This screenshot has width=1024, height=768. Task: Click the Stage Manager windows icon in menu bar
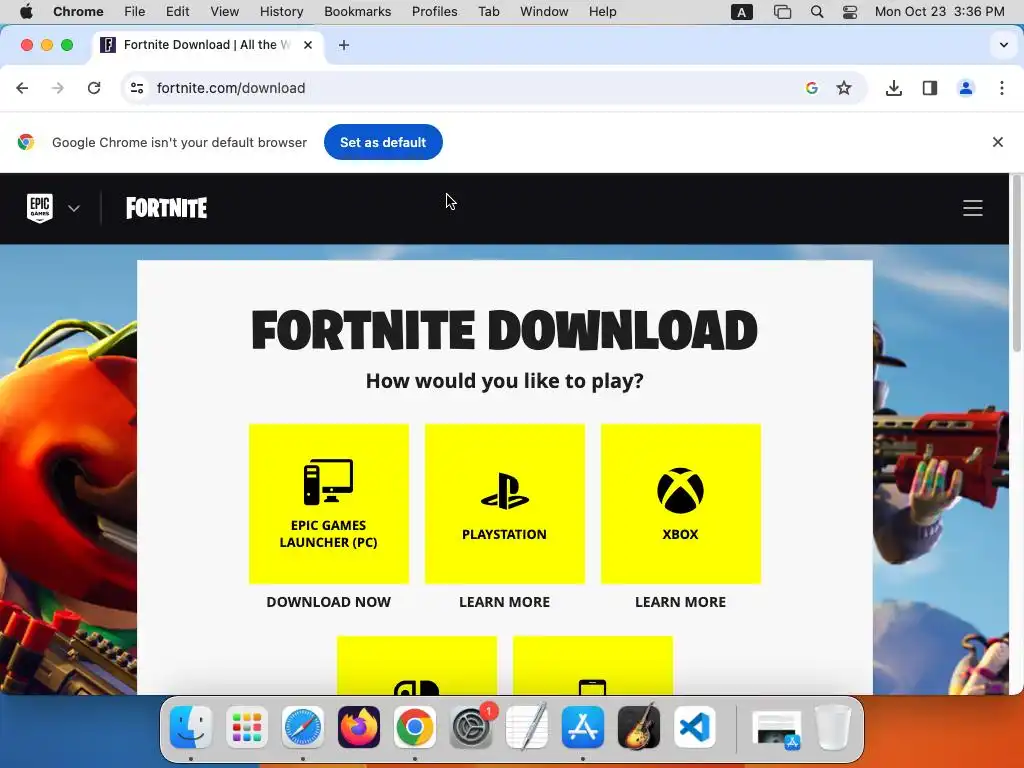coord(782,12)
